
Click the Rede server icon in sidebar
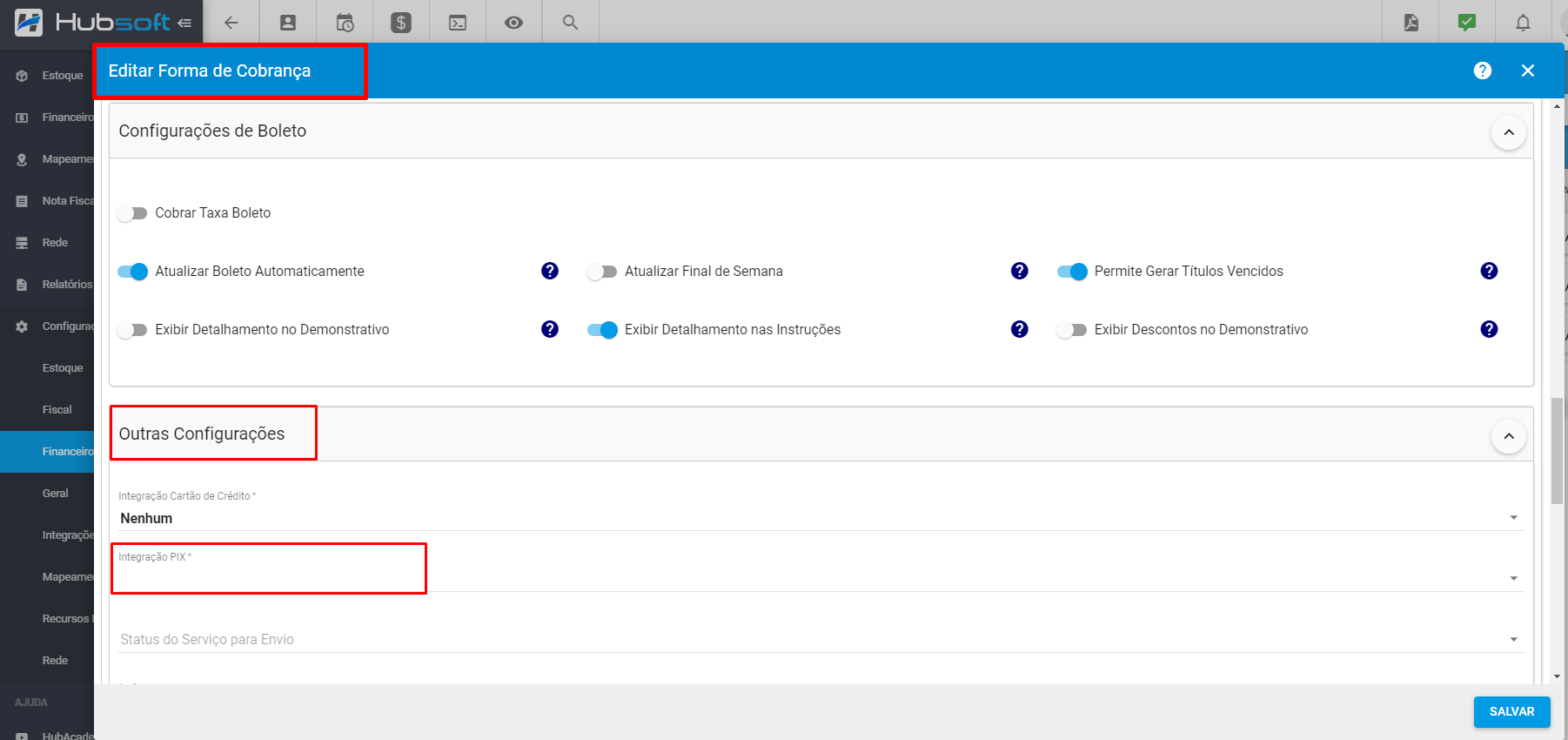click(22, 243)
